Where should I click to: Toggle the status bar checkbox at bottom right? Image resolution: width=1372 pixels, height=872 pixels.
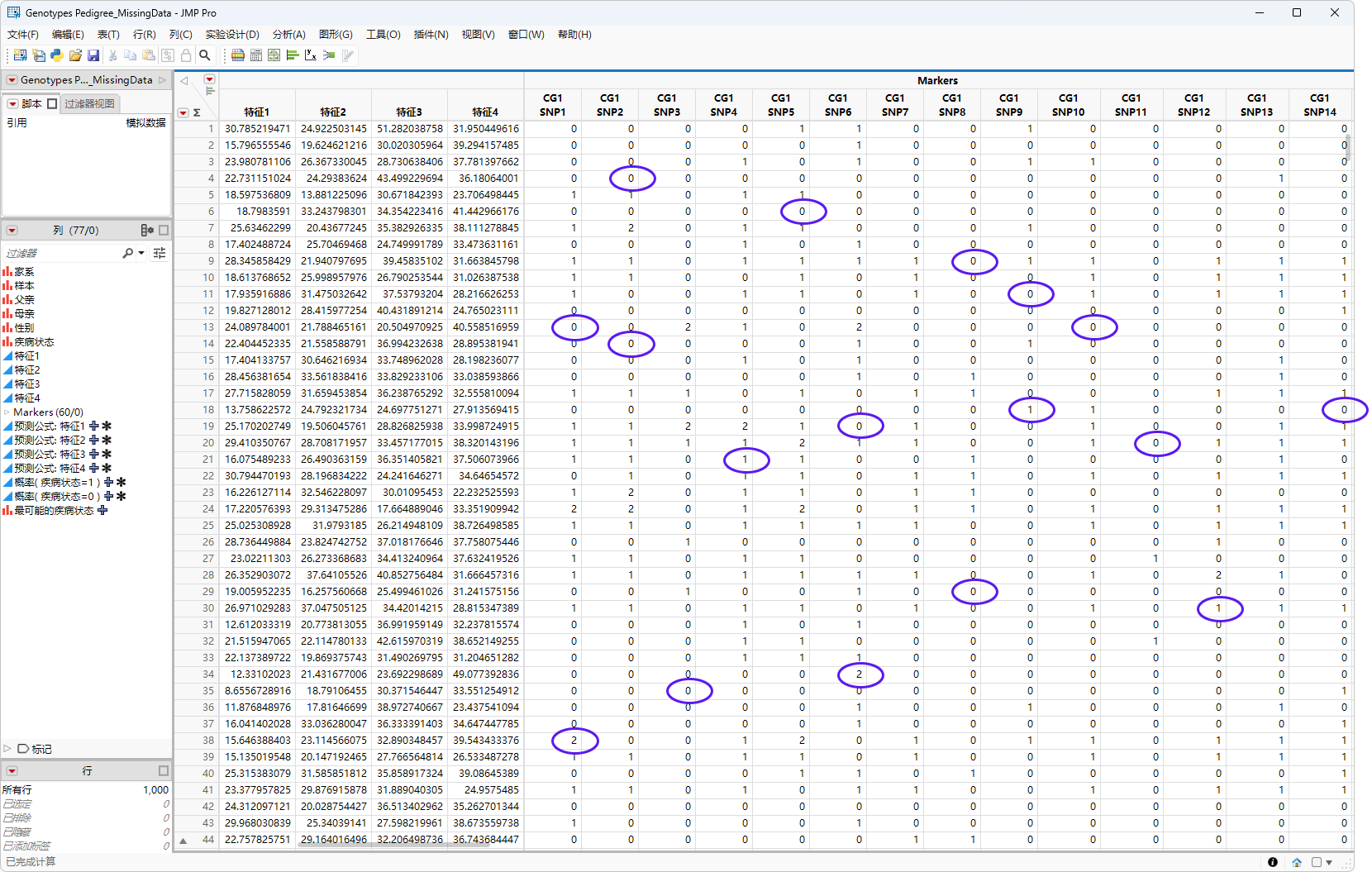[1317, 862]
